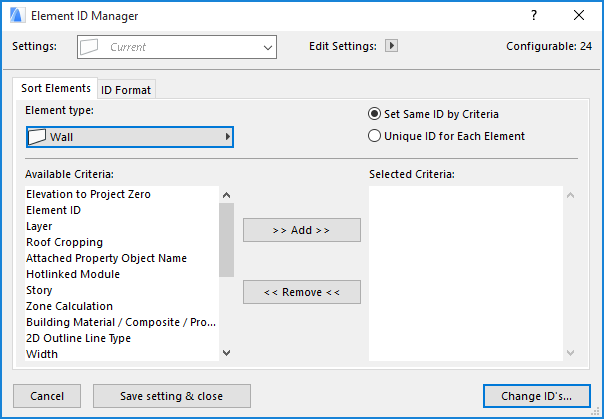Switch to the ID Format tab

(126, 90)
